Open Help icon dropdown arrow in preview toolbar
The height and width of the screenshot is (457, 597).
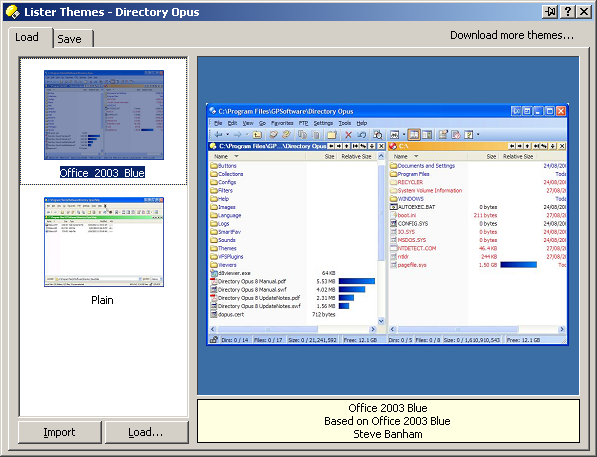(x=478, y=134)
